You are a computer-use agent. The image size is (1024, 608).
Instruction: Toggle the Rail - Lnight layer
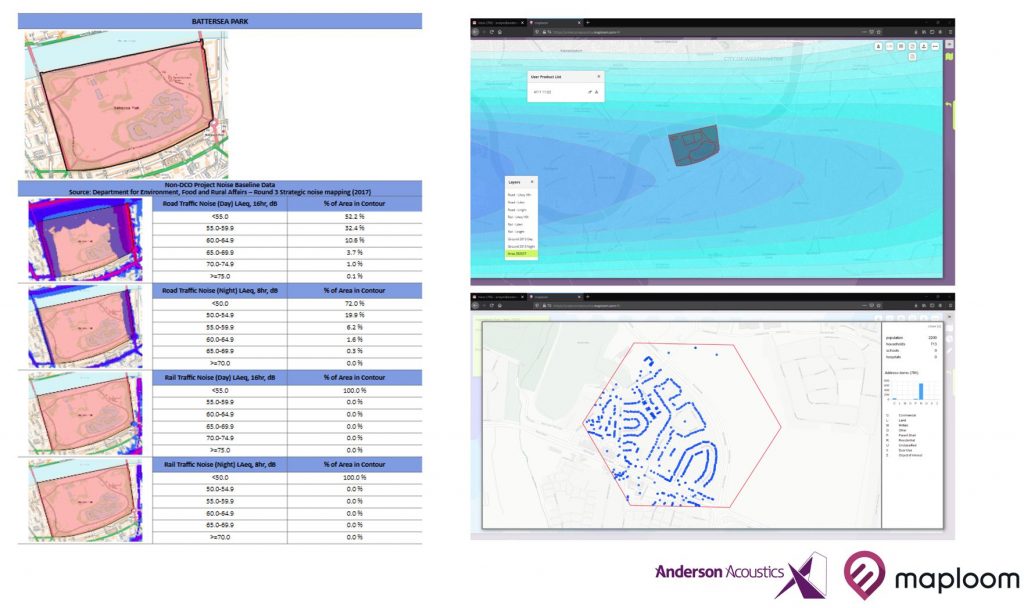tap(516, 232)
